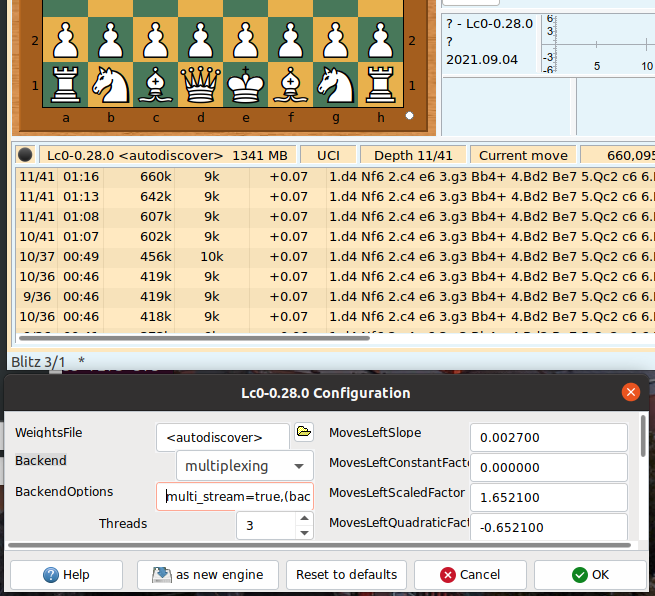
Task: Open the WeightsFile folder browse icon
Action: (x=304, y=431)
